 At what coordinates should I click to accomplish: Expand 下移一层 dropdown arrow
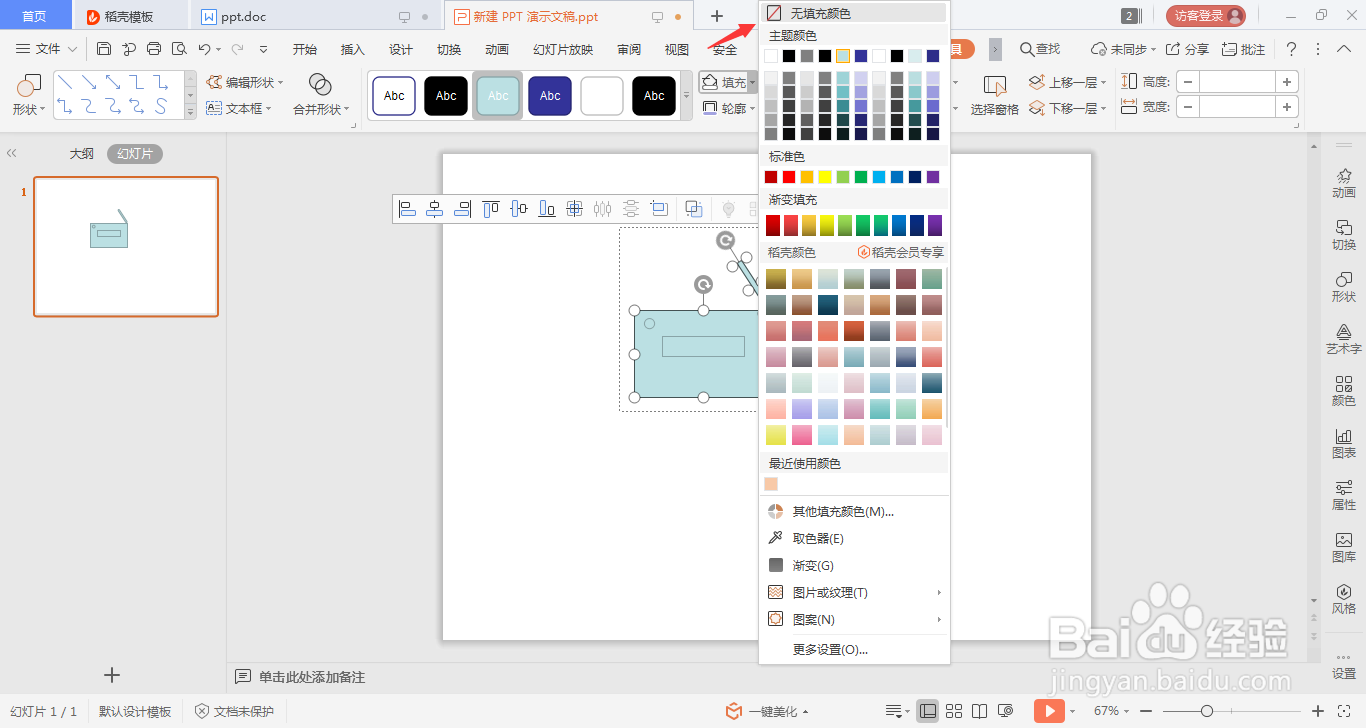click(x=1103, y=108)
